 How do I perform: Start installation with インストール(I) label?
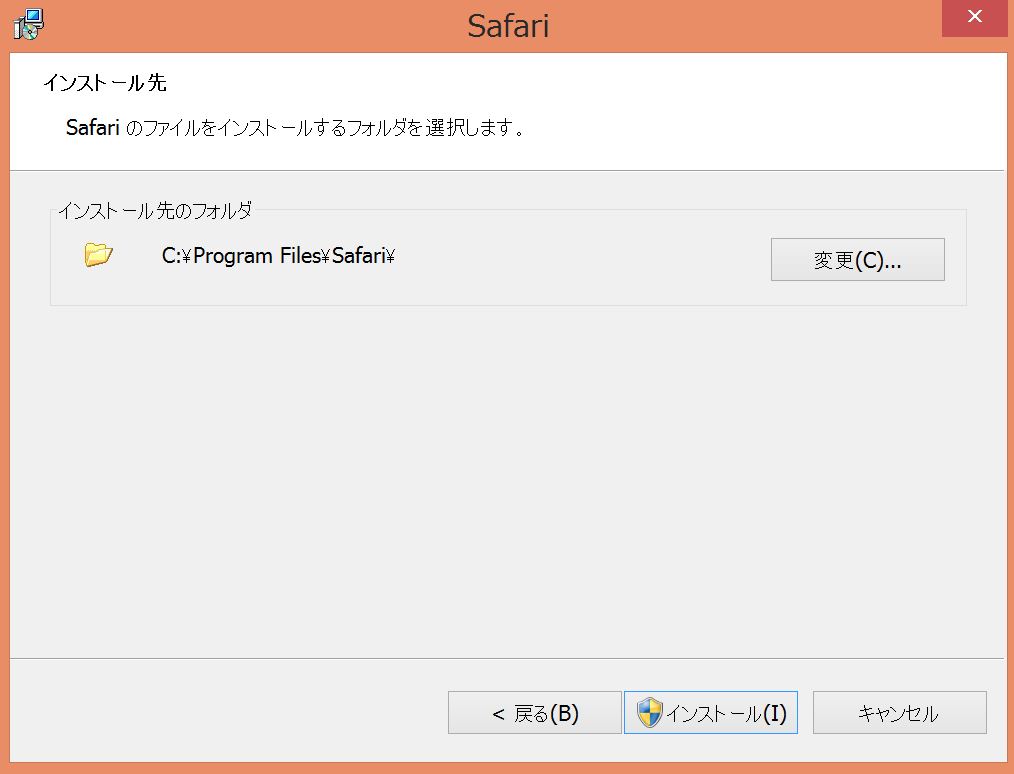[727, 714]
